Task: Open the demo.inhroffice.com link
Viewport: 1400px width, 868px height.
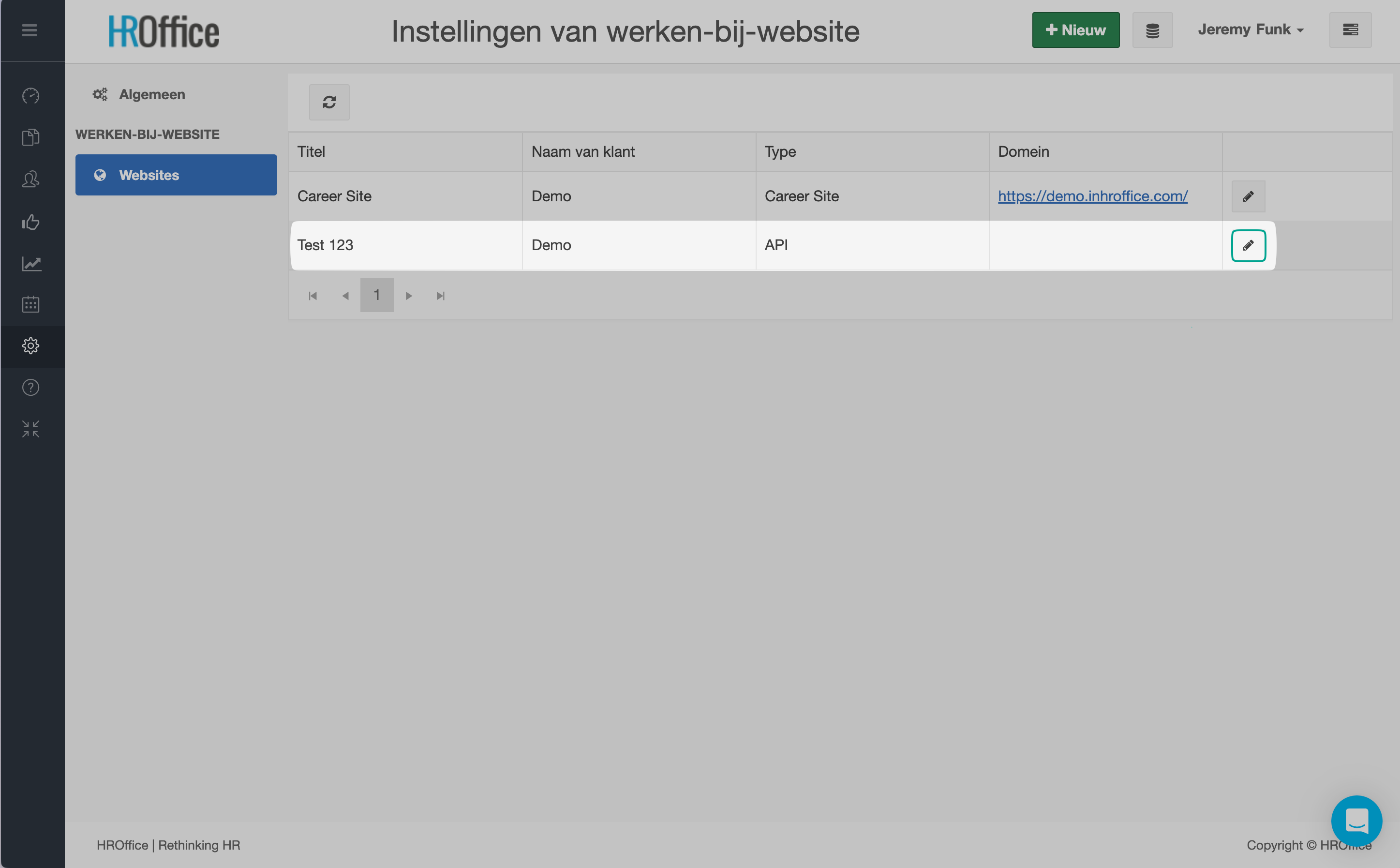Action: (1092, 196)
